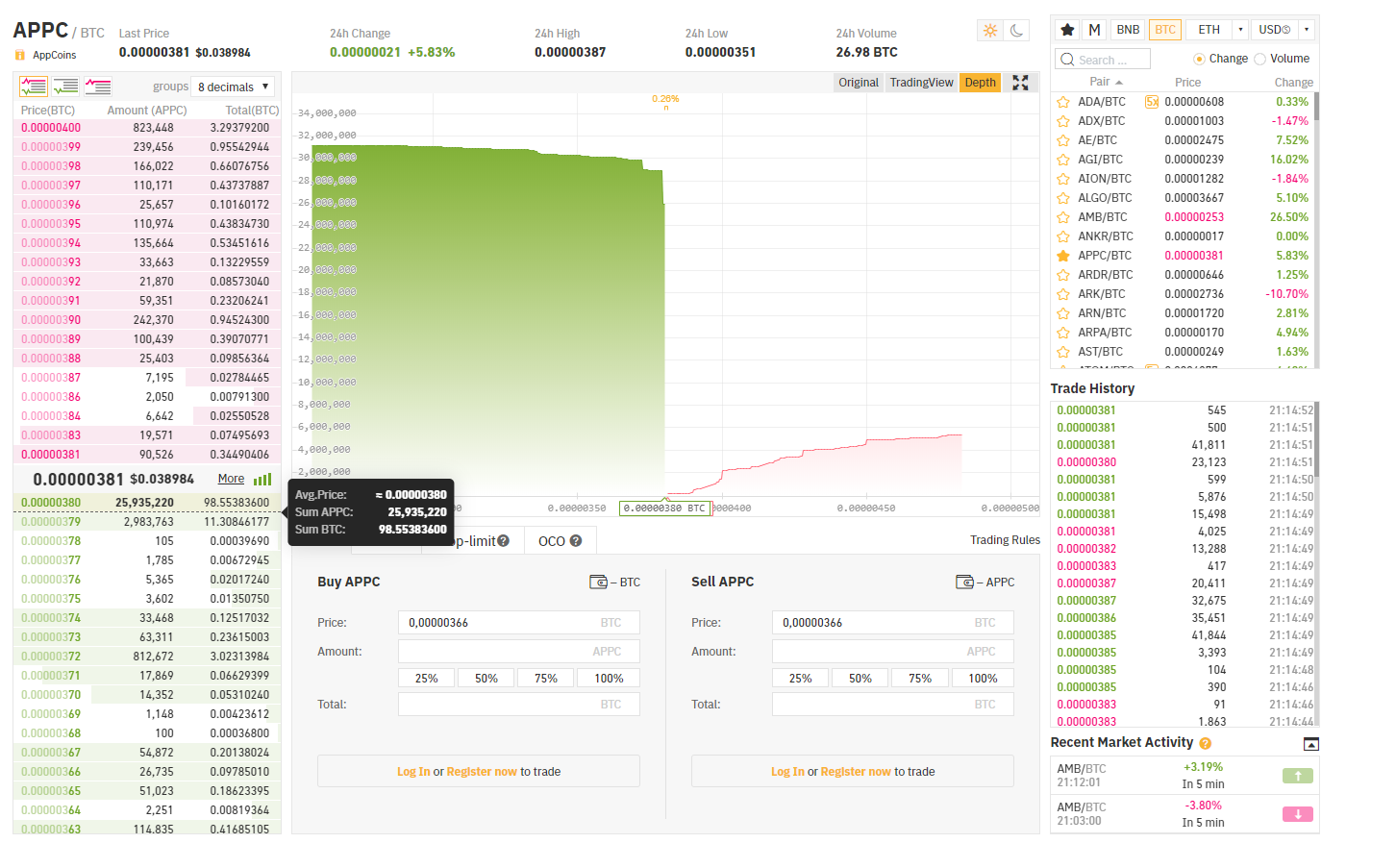Unfavorite the filled star for APPC/BTC
This screenshot has width=1396, height=868.
point(1063,256)
